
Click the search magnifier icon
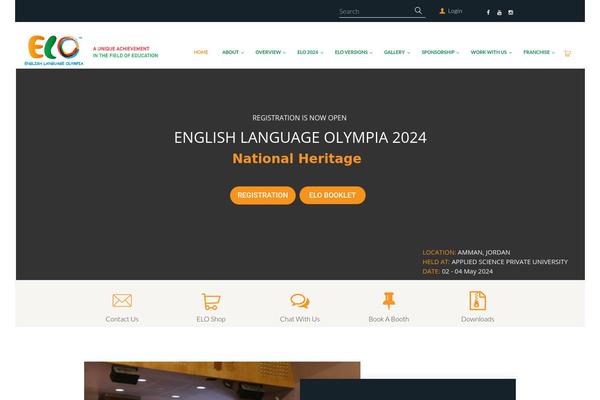(x=418, y=11)
